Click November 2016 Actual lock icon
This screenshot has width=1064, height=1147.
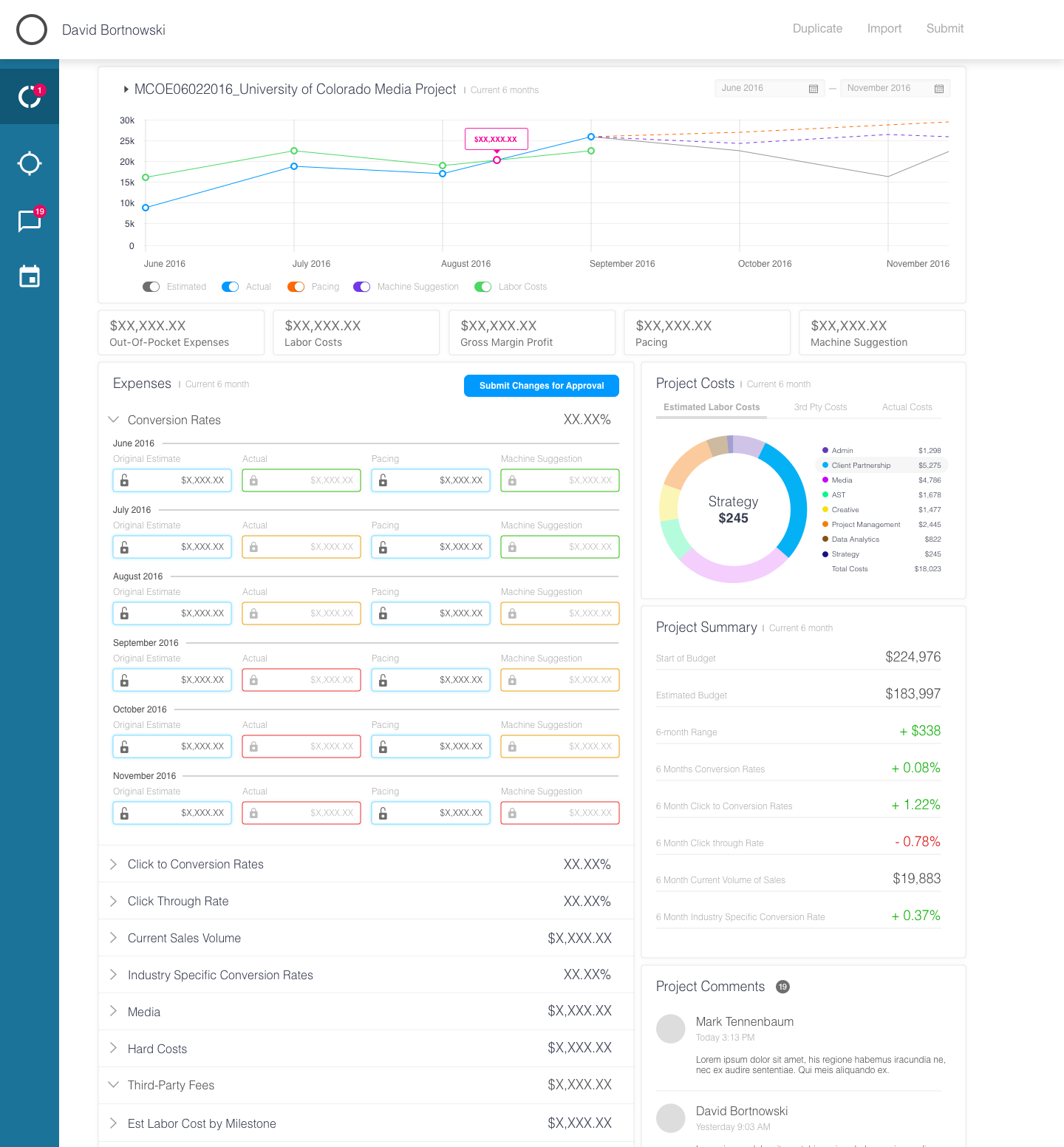click(x=253, y=813)
